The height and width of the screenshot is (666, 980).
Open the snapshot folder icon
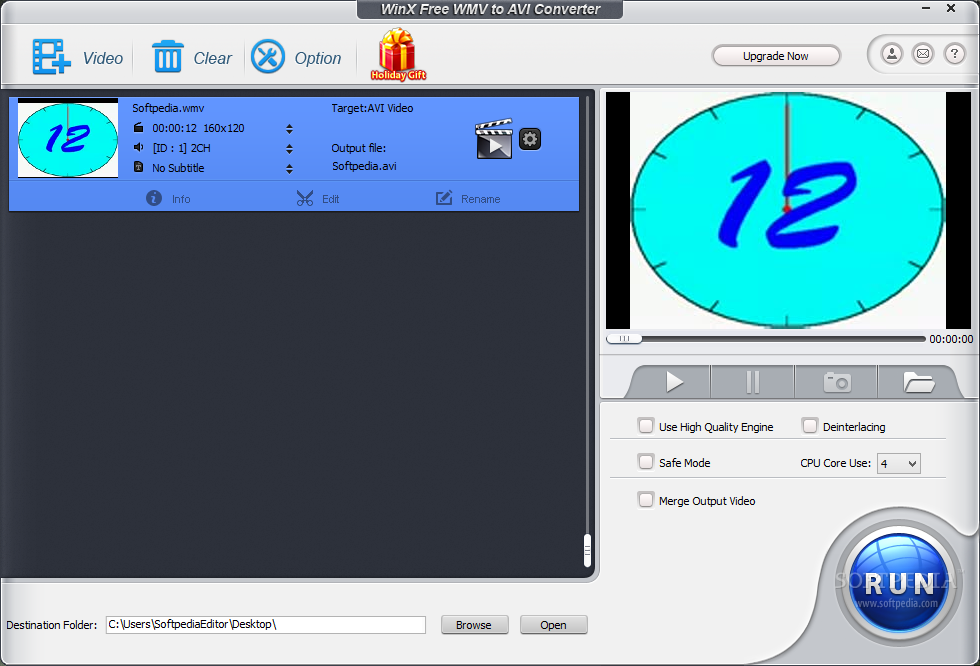(x=918, y=382)
